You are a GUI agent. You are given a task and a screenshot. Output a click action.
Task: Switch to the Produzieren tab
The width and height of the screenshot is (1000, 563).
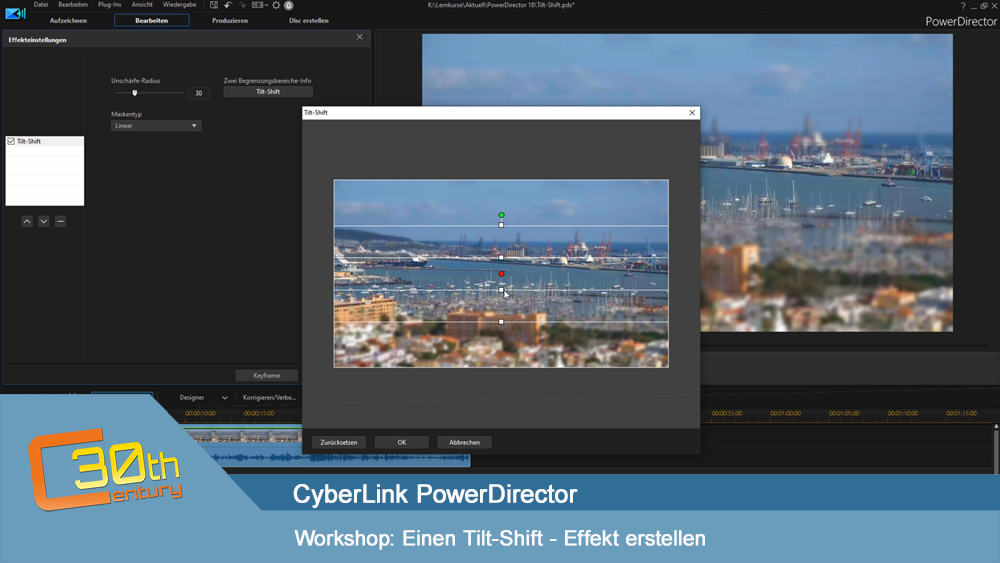point(230,20)
